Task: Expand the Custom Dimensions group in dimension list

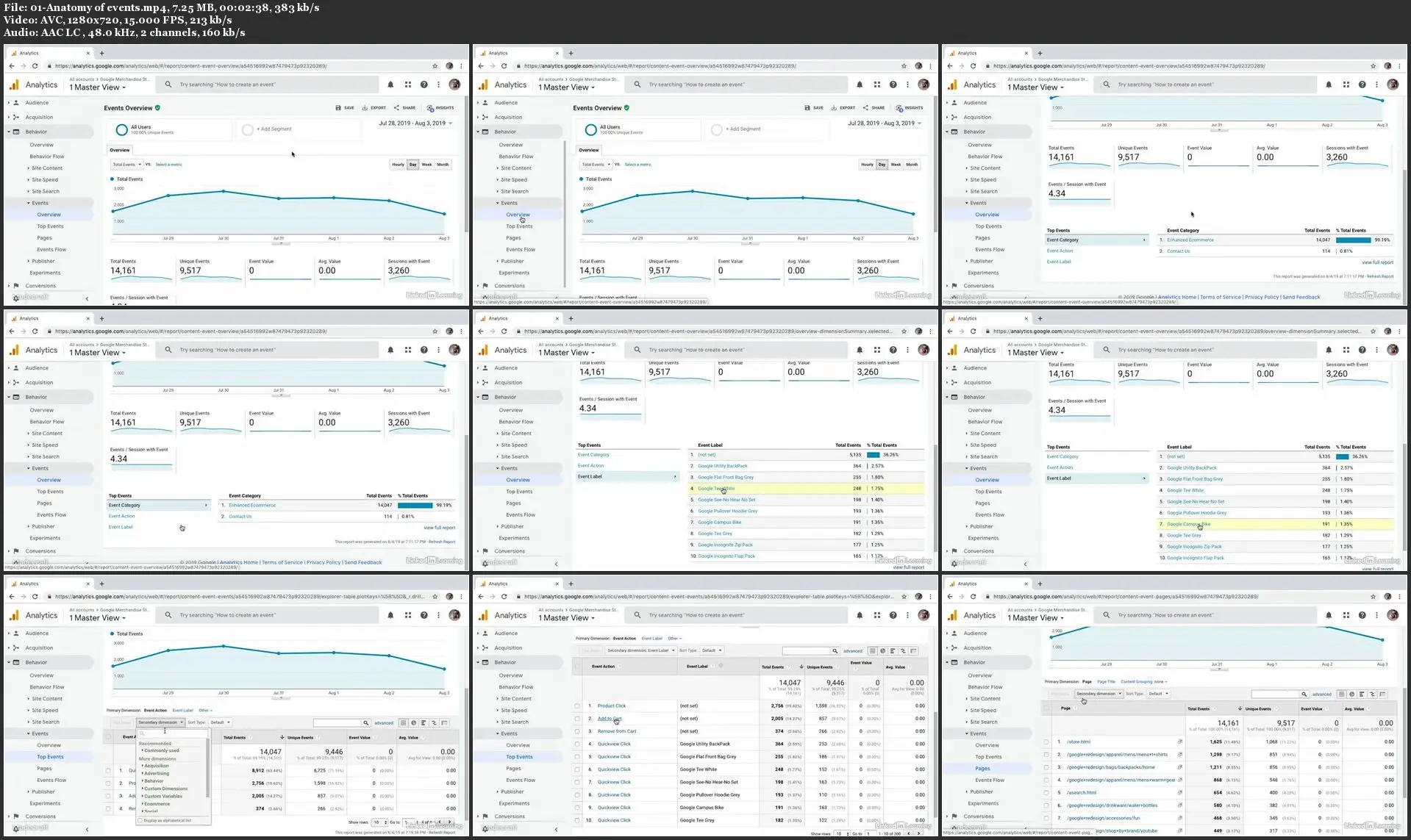Action: pyautogui.click(x=165, y=789)
